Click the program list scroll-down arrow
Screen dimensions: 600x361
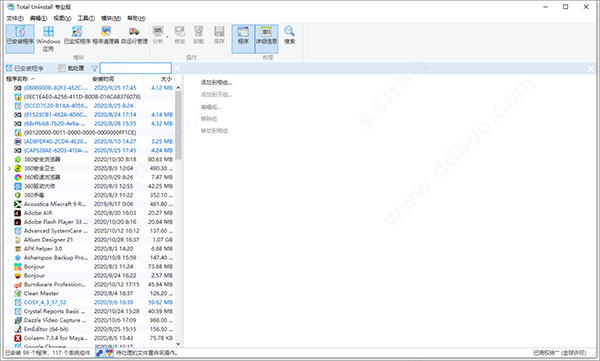coord(178,344)
